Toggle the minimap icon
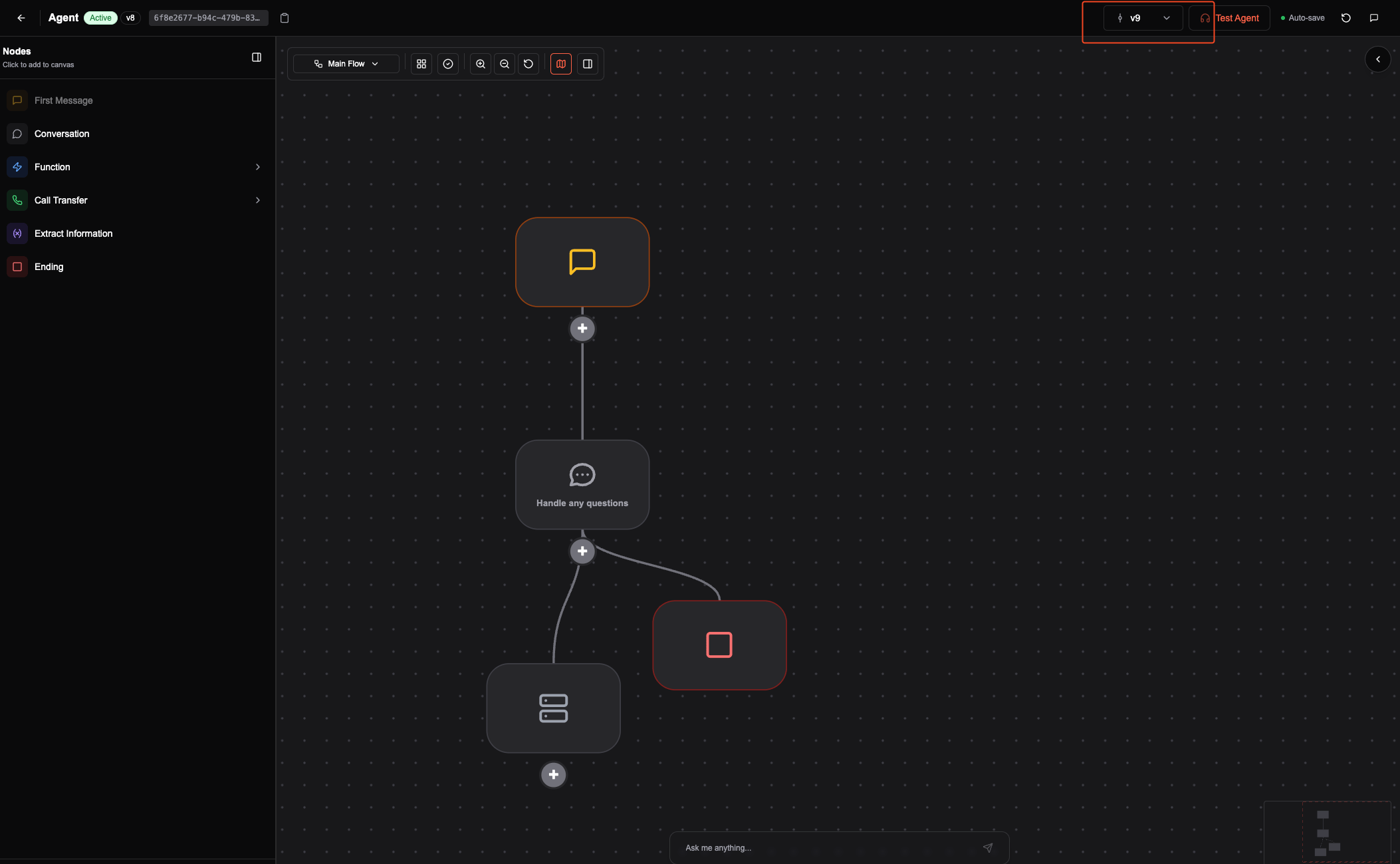The width and height of the screenshot is (1400, 864). click(561, 64)
